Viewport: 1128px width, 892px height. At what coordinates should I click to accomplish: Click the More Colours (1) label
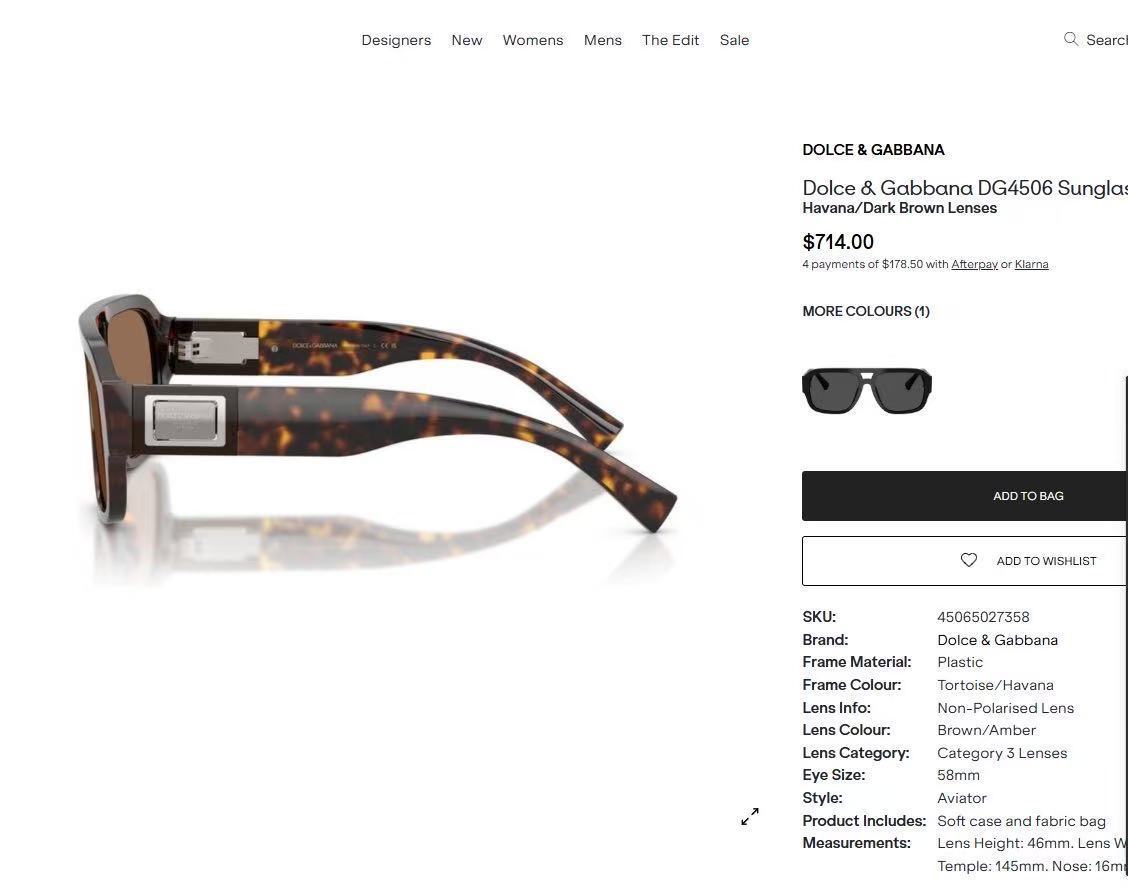pos(866,311)
